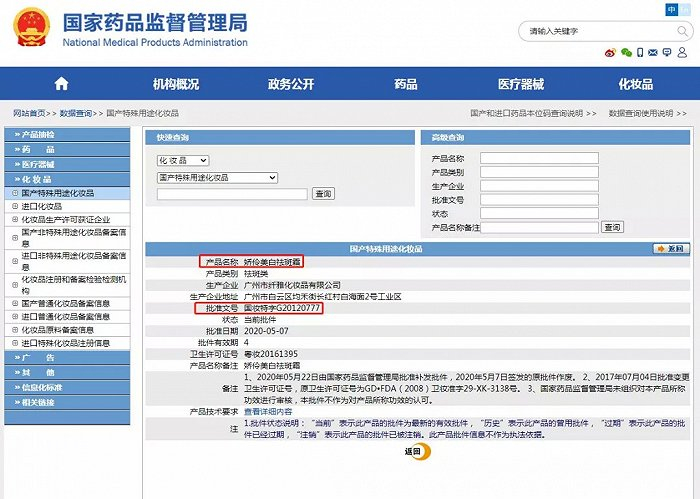Select 化妆品注册和备案检验检测机构 tree item
This screenshot has height=499, width=700.
coord(74,285)
